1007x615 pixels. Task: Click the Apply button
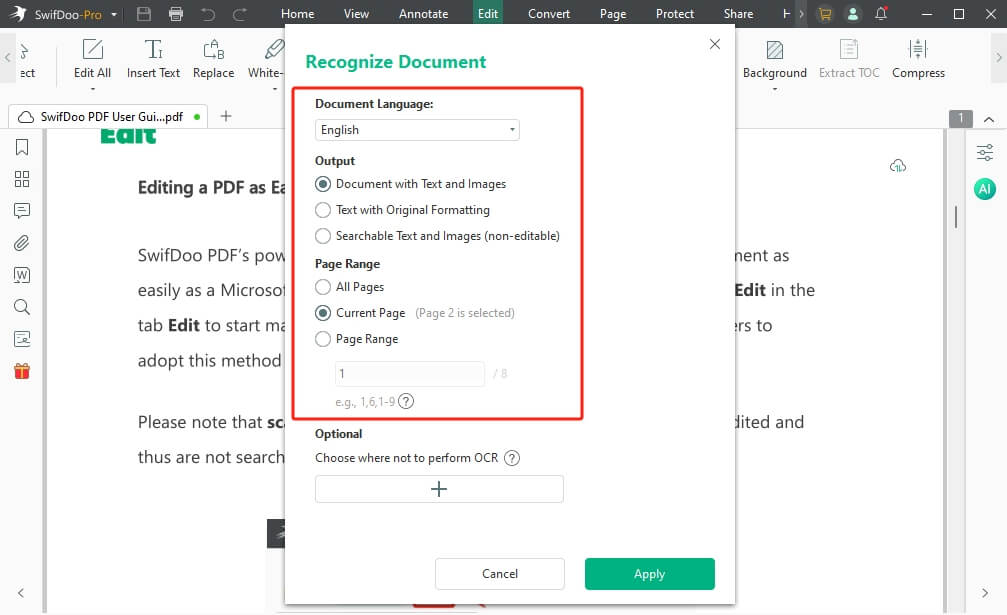649,574
